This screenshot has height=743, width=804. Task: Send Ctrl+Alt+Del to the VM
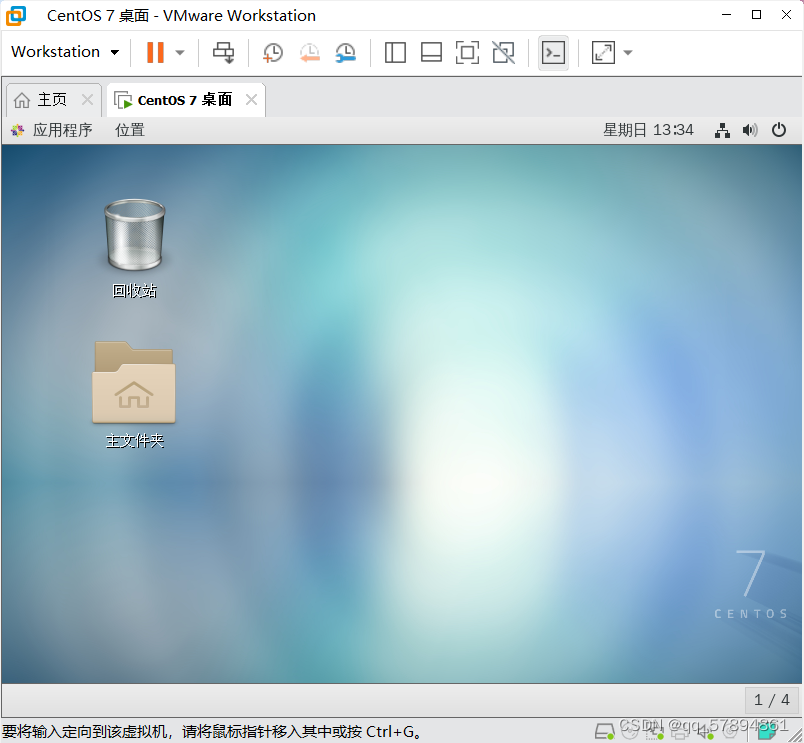pyautogui.click(x=224, y=52)
